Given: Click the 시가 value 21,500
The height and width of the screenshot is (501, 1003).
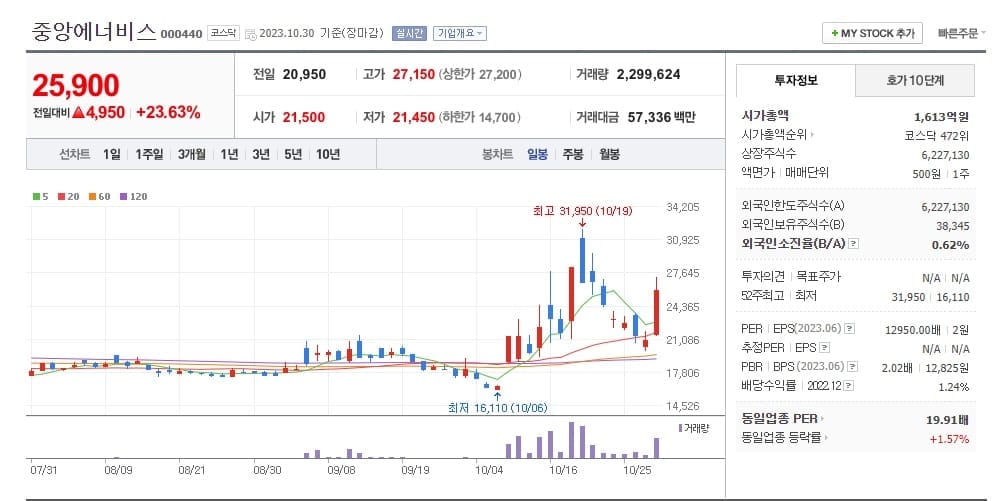Looking at the screenshot, I should pos(303,117).
